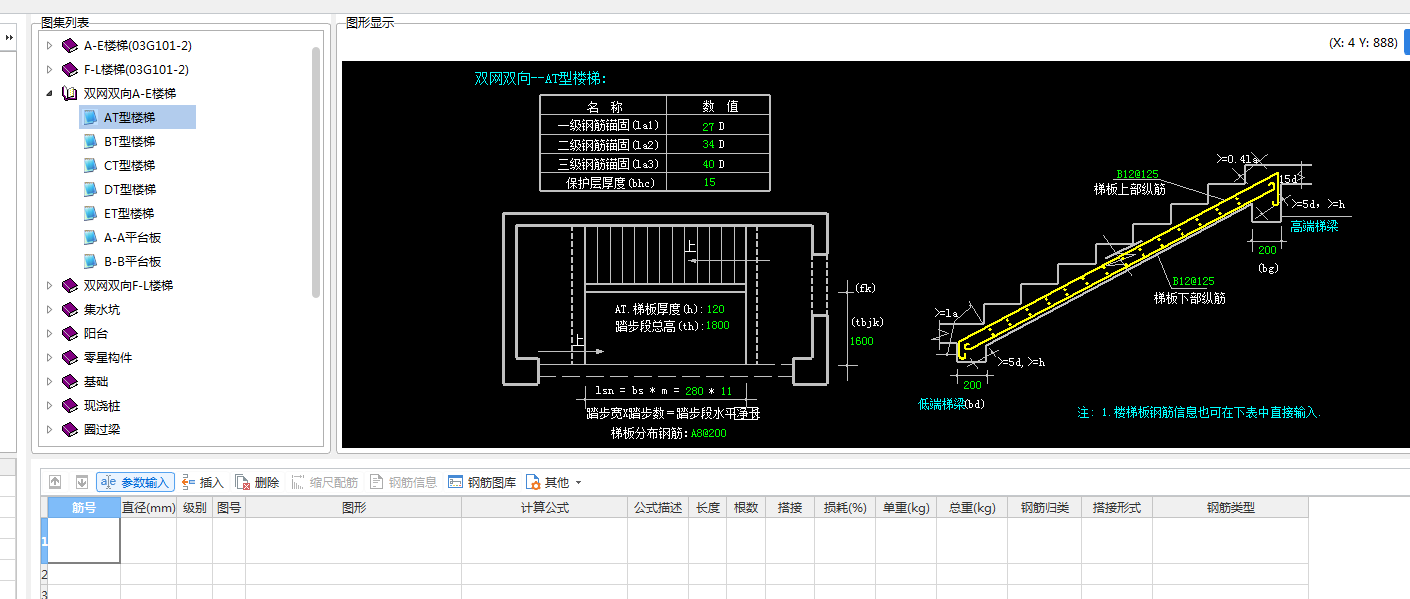This screenshot has width=1410, height=599.
Task: Click the 损耗(%) column header
Action: [x=844, y=508]
